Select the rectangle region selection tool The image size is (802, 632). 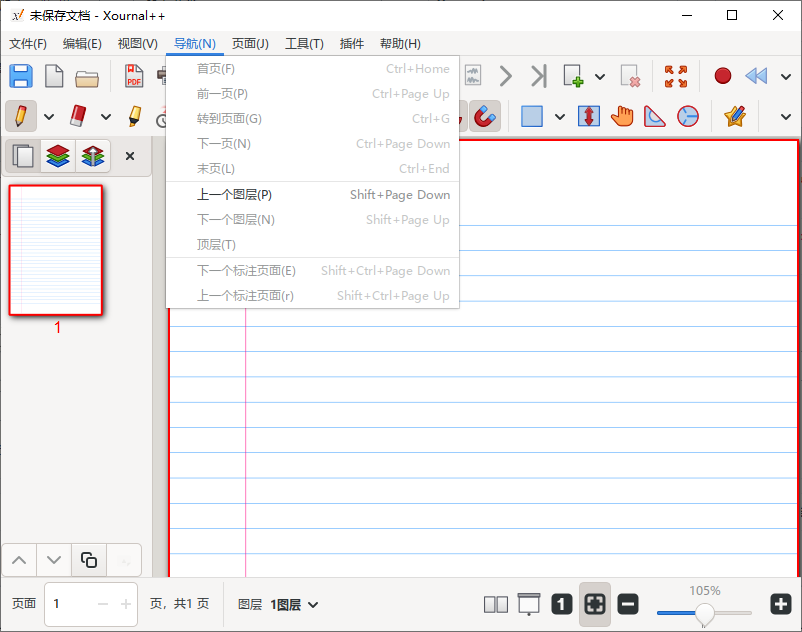(x=532, y=116)
